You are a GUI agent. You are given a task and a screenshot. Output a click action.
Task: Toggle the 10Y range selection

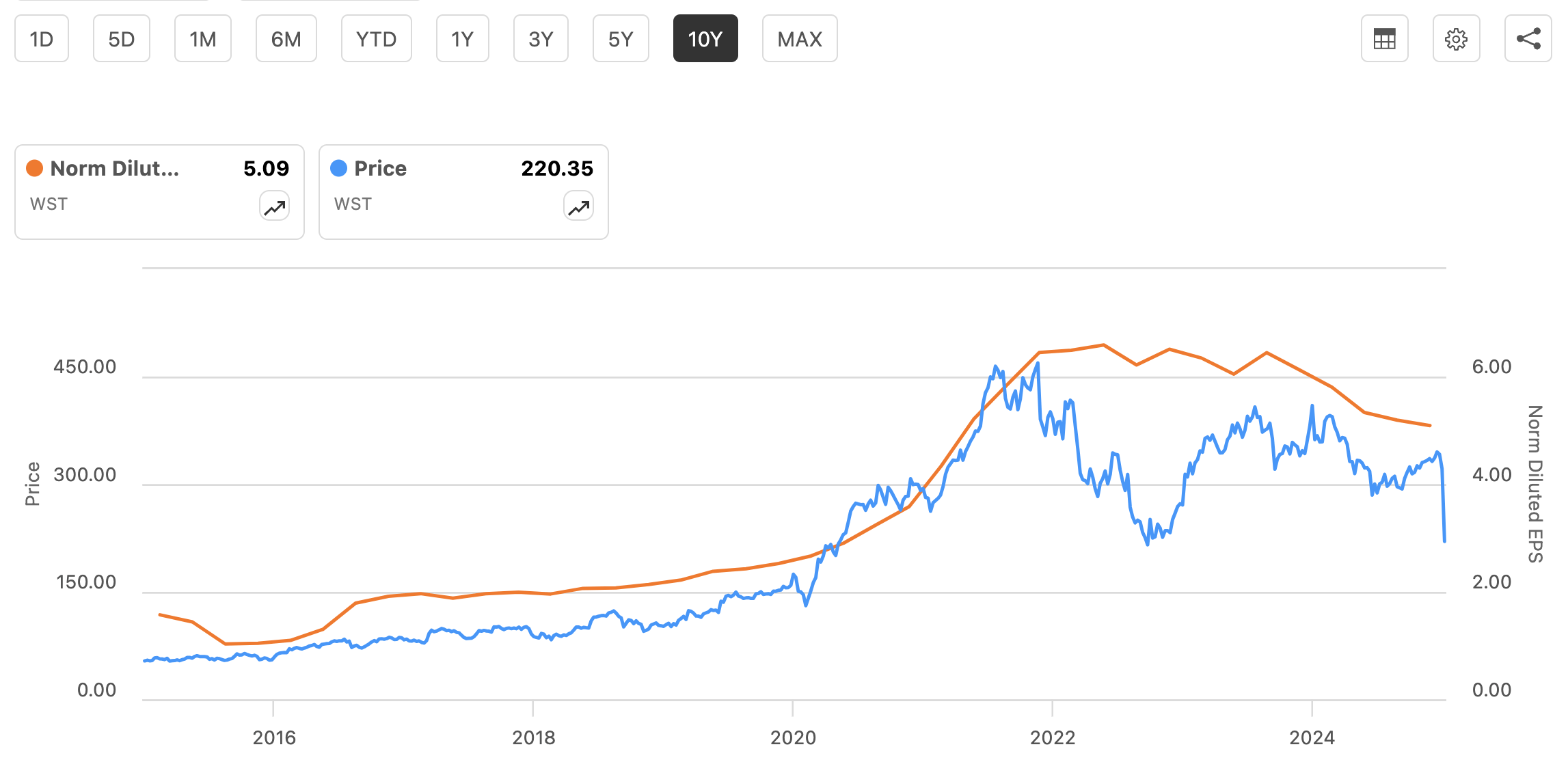[705, 39]
